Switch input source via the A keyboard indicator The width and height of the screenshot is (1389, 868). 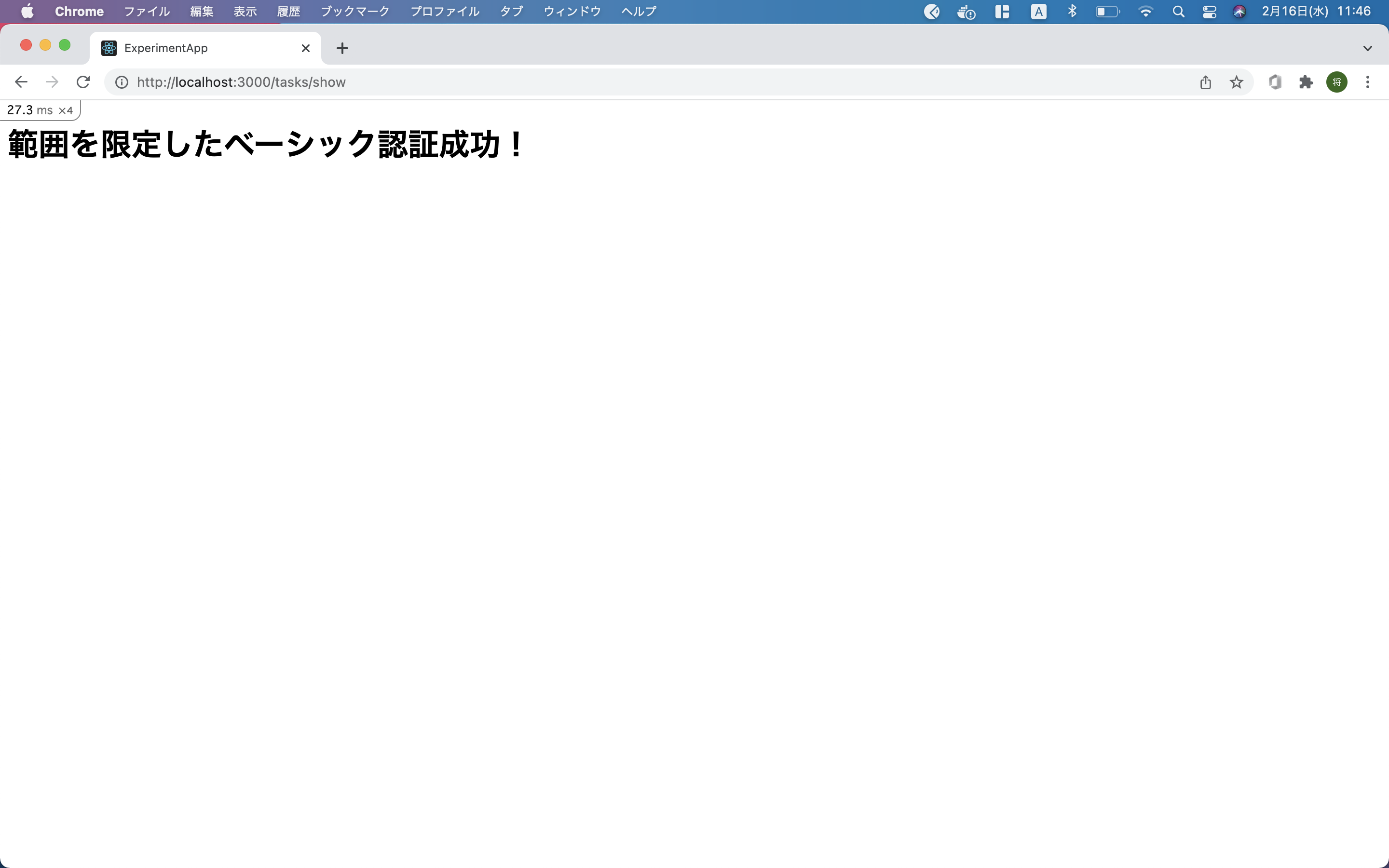tap(1038, 11)
